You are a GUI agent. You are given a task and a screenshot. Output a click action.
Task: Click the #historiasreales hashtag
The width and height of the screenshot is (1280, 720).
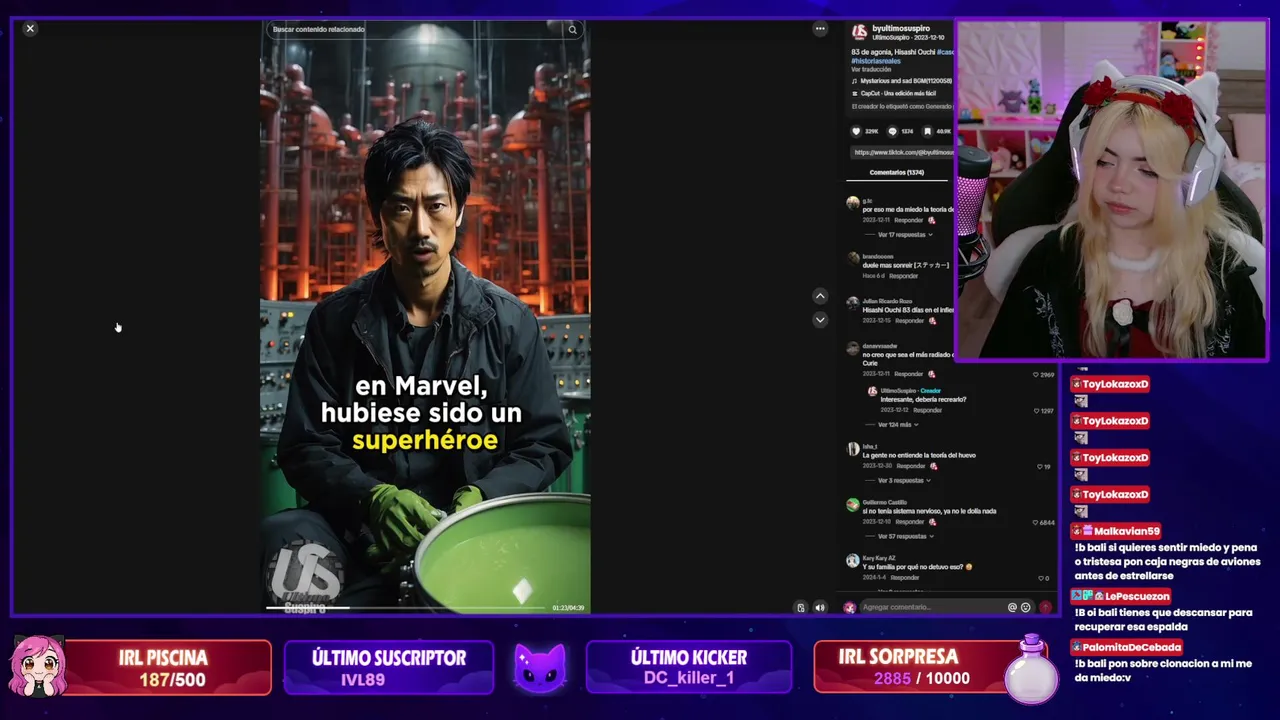(878, 60)
